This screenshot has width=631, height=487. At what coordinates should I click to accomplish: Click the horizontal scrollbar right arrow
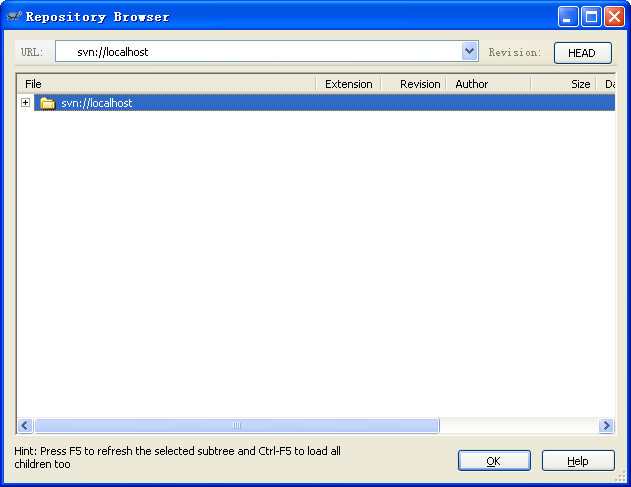coord(606,425)
